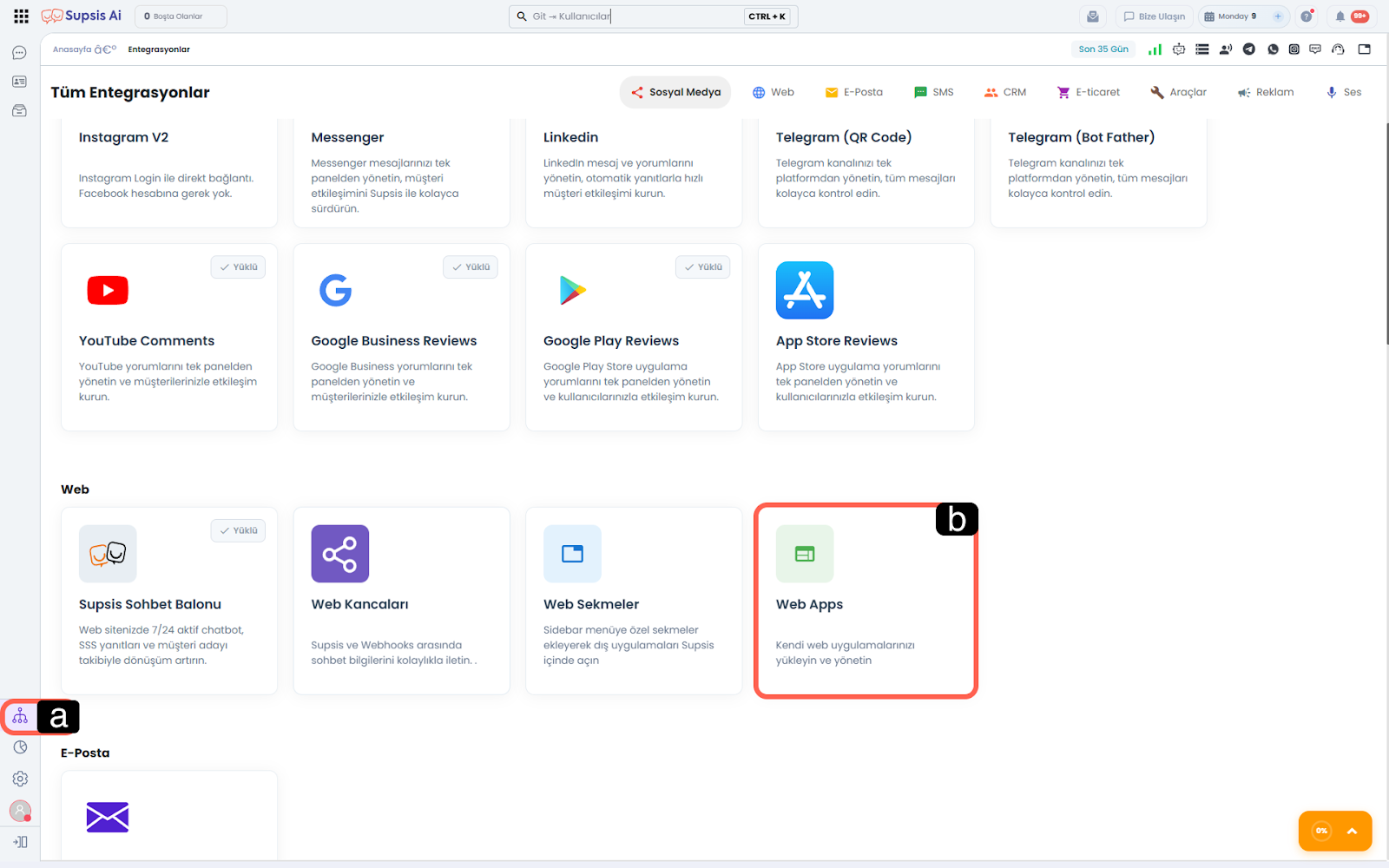Click the Yüklü badge on YouTube Comments
The image size is (1389, 868).
(238, 267)
